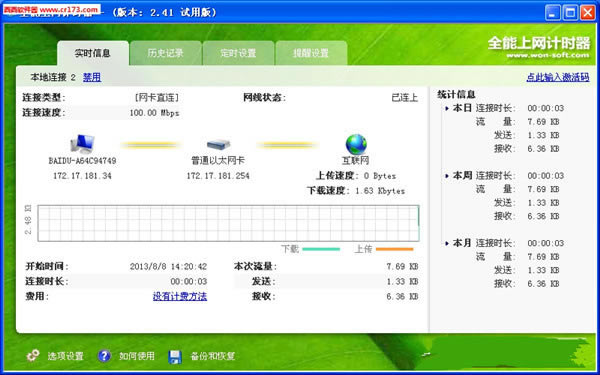The height and width of the screenshot is (375, 600).
Task: Click the 点此输入激活码 link
Action: pyautogui.click(x=558, y=77)
